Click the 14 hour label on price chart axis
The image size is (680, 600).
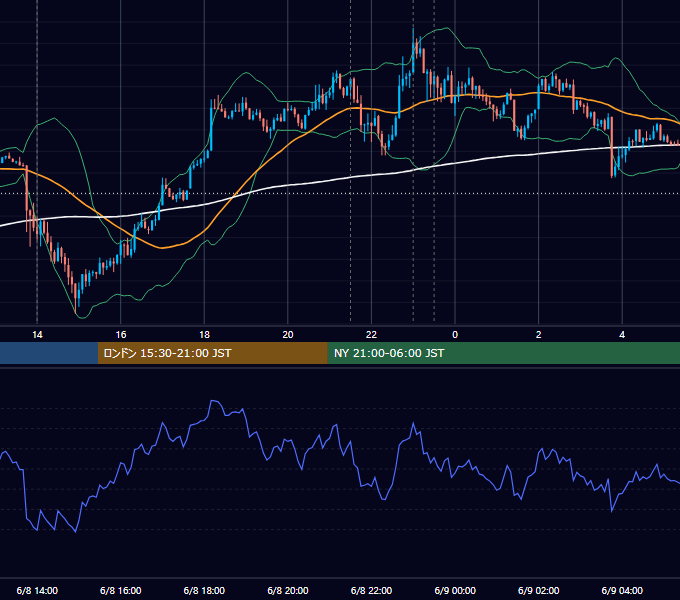[37, 335]
